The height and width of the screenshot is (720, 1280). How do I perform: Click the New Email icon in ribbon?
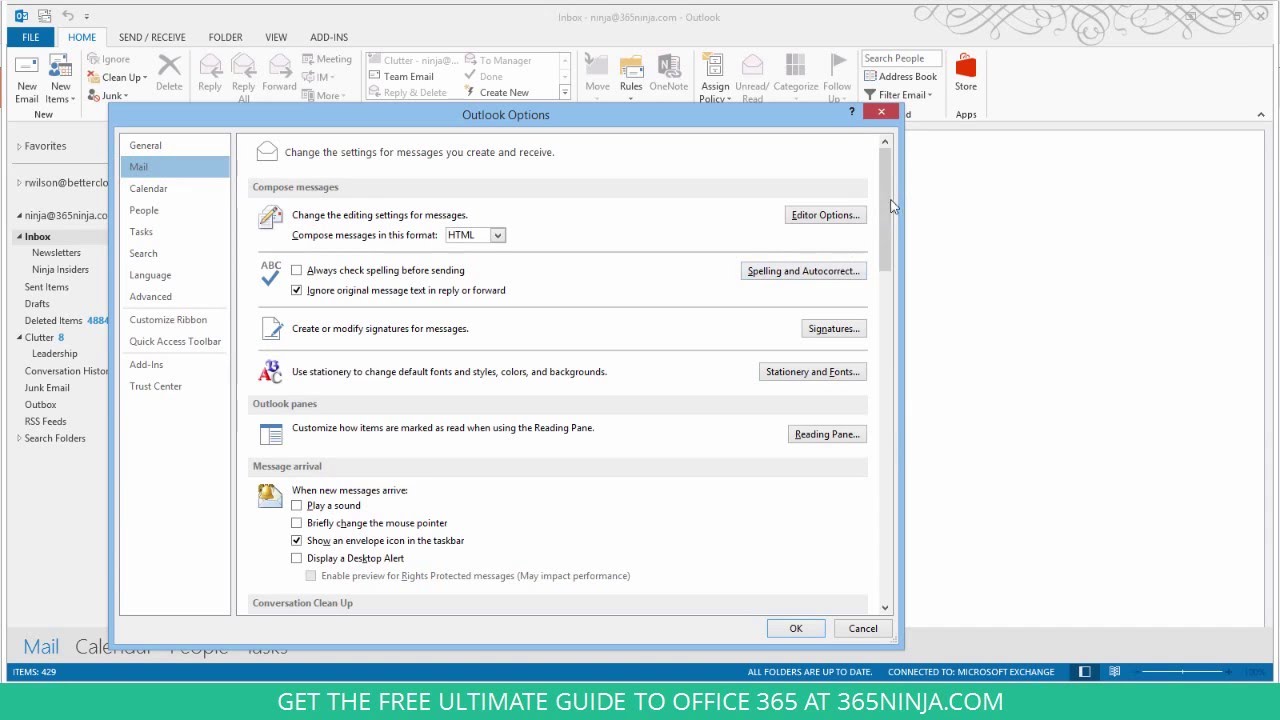[x=27, y=67]
